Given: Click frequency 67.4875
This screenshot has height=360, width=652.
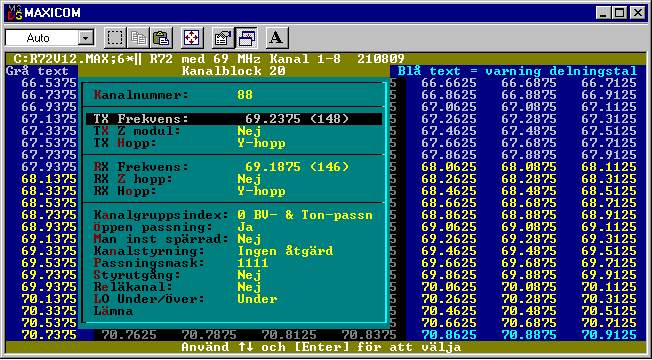Looking at the screenshot, I should tap(529, 131).
